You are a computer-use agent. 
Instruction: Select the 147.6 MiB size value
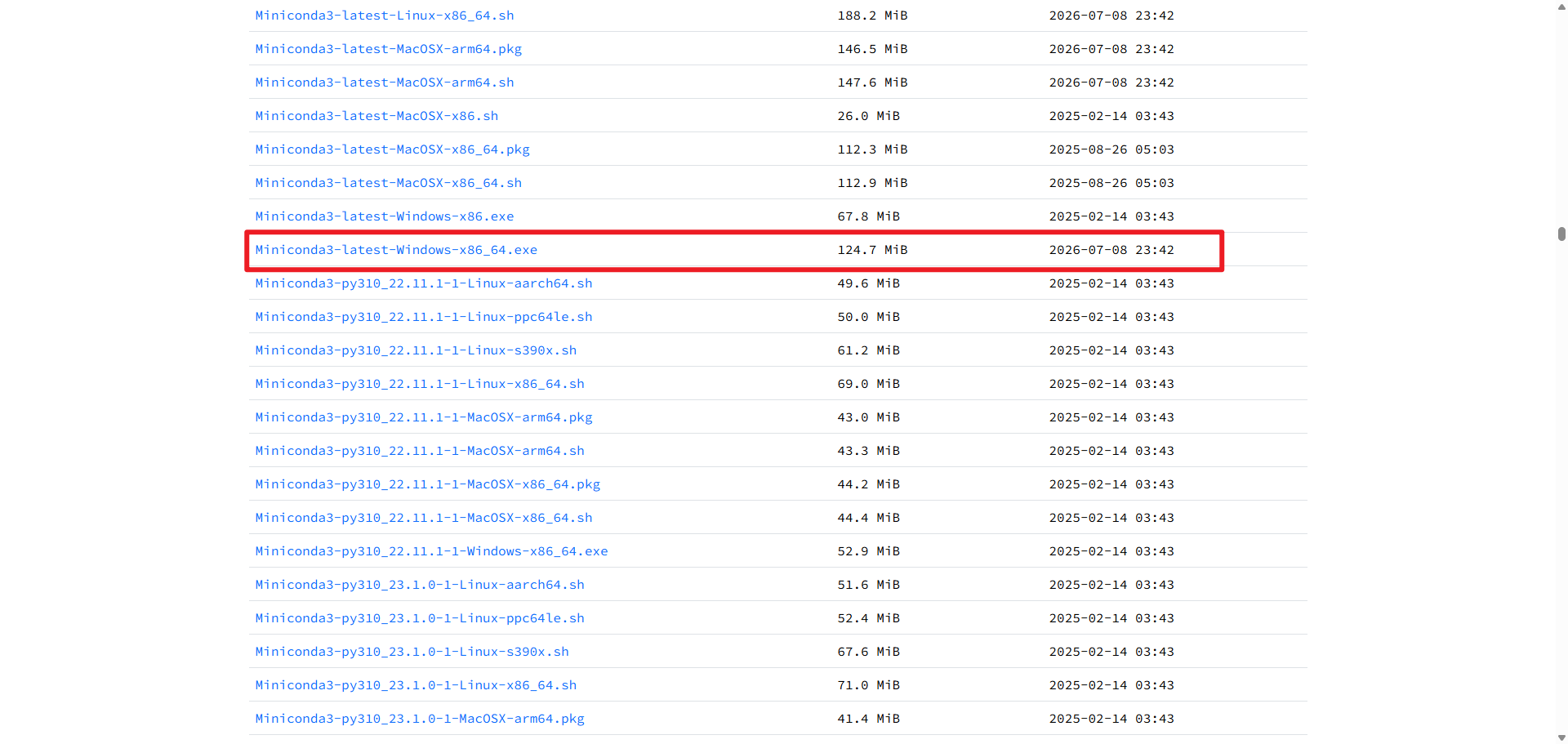(x=872, y=82)
